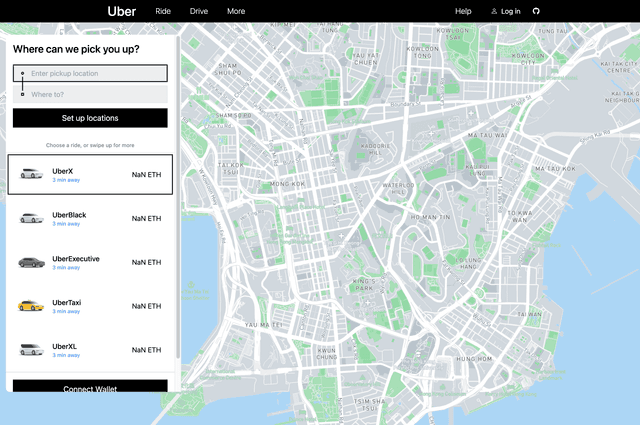Click UberTaxi NaN ETH price
The width and height of the screenshot is (640, 425).
147,306
